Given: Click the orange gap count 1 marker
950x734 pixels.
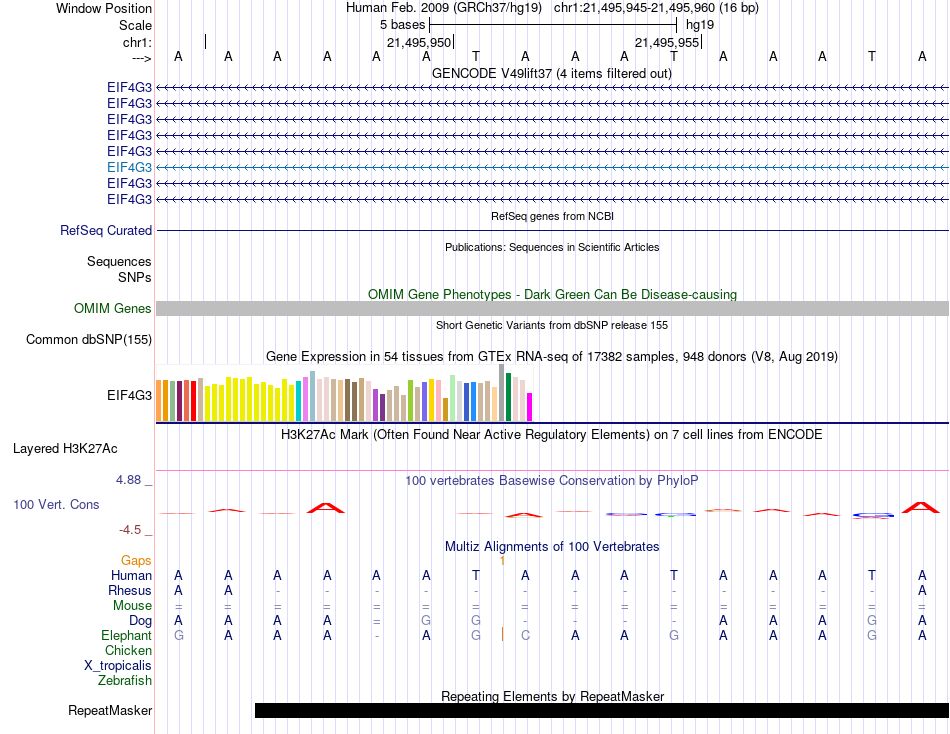Looking at the screenshot, I should tap(502, 561).
